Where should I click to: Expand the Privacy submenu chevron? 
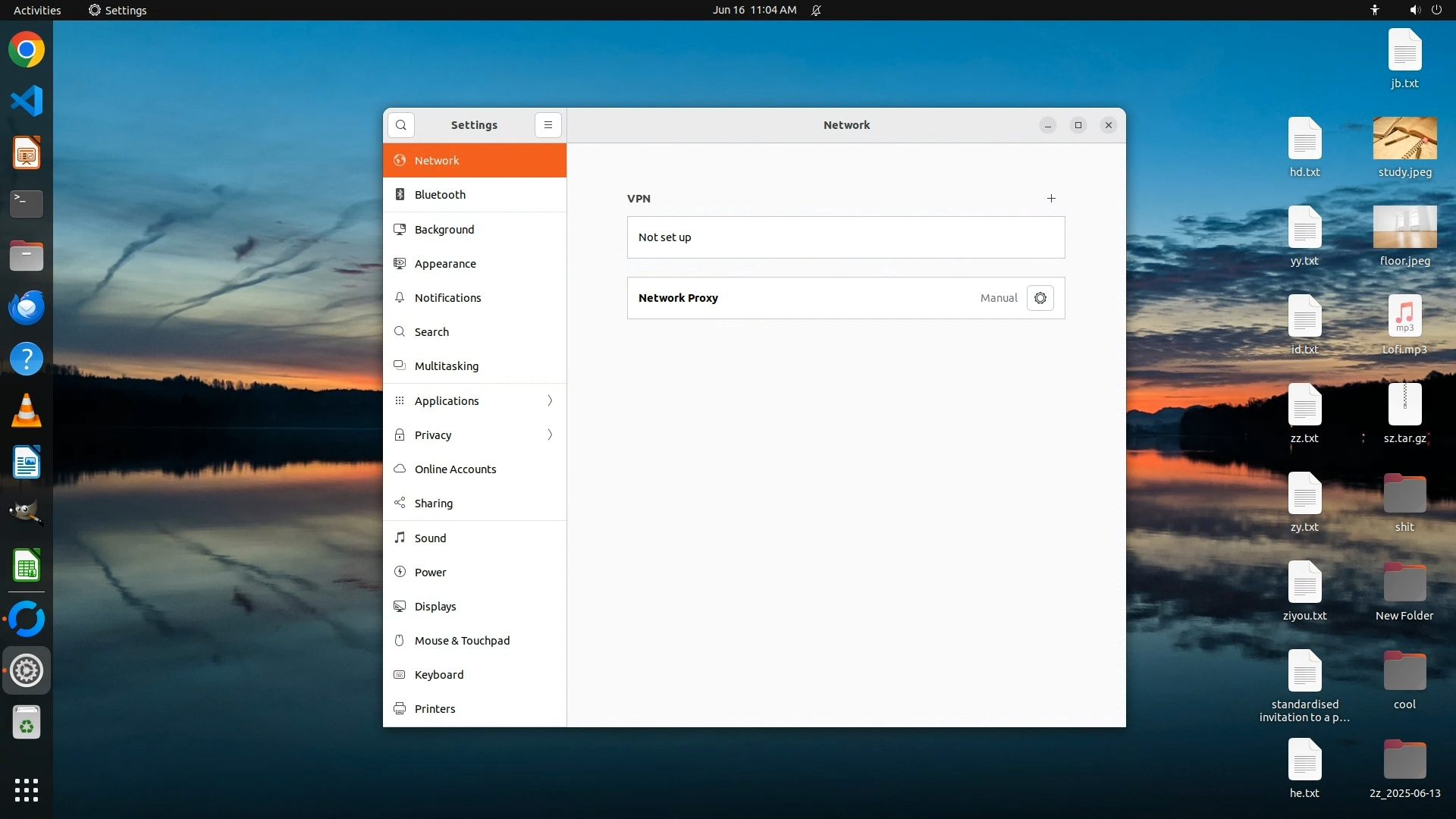550,435
